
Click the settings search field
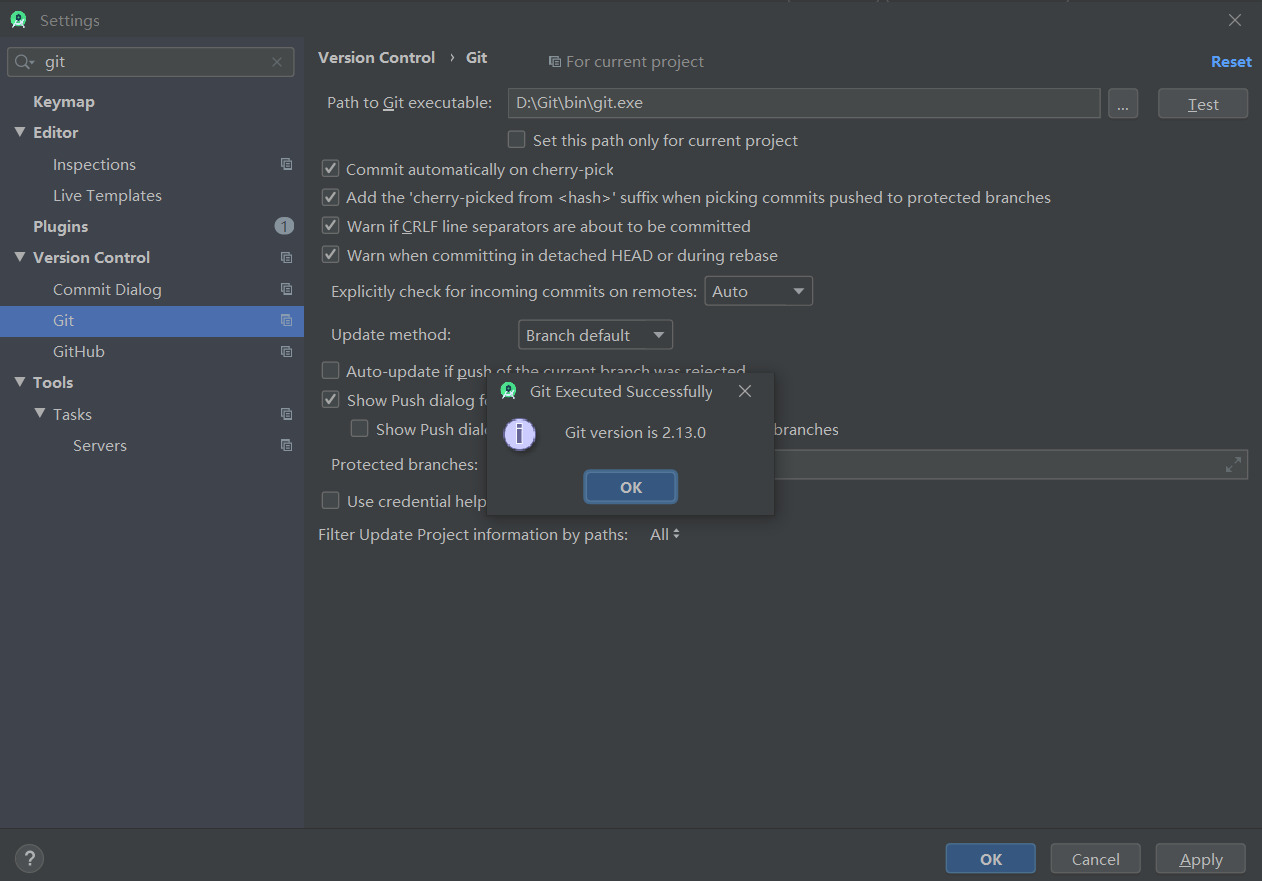(151, 62)
